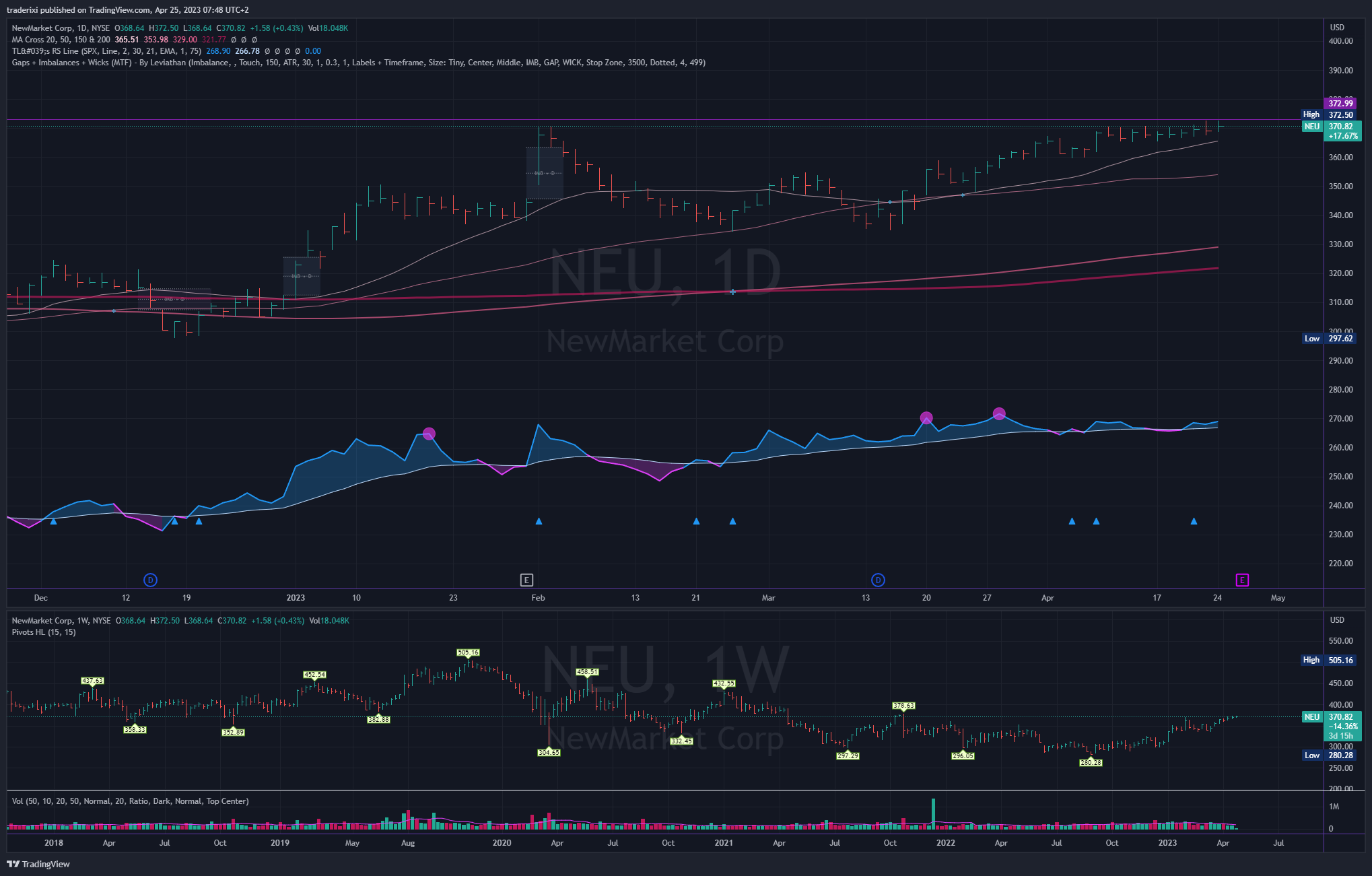
Task: Click the traderixi published on TradingView.com header
Action: [x=127, y=9]
